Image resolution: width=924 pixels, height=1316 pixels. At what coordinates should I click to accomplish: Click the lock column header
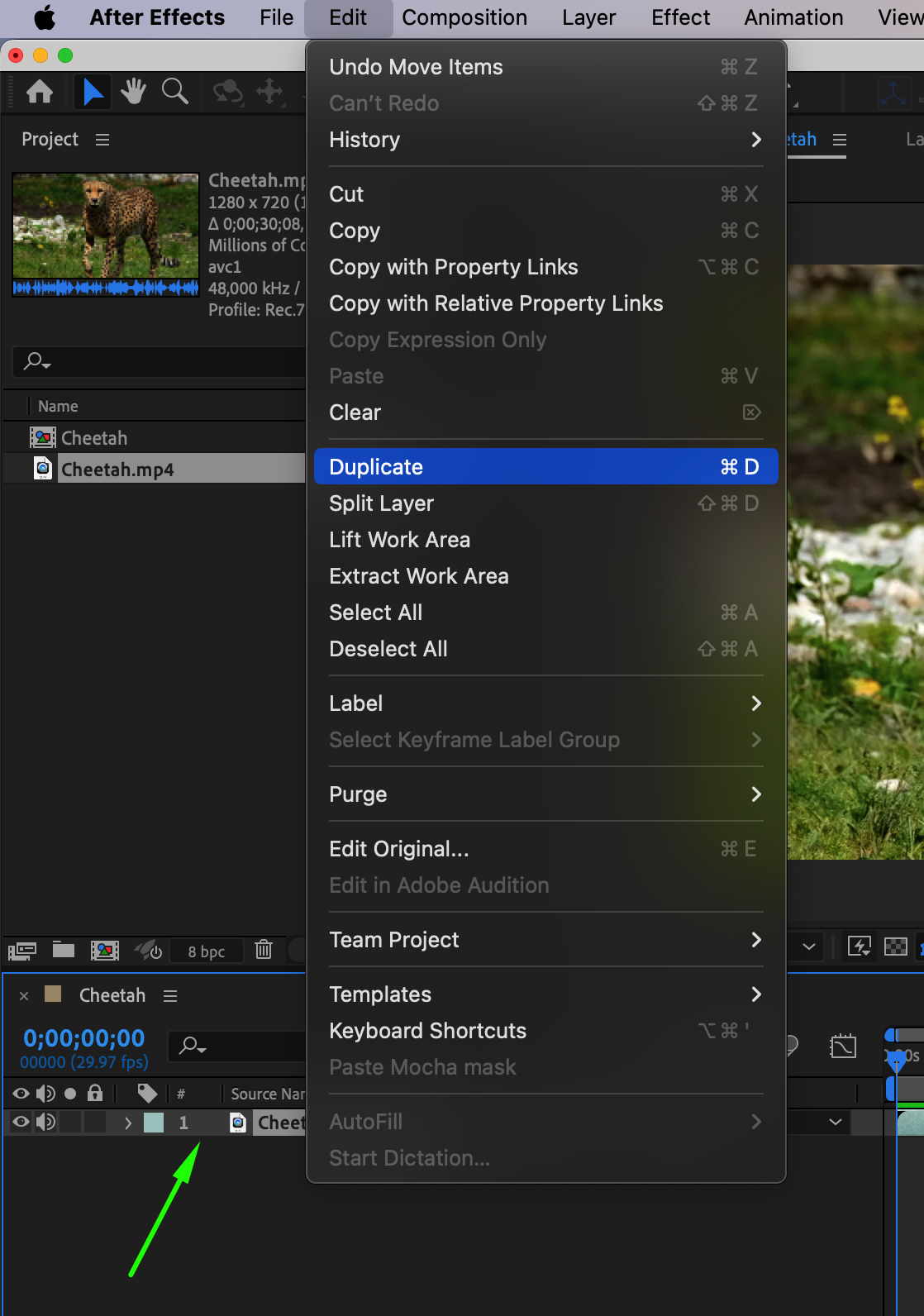click(x=95, y=1093)
